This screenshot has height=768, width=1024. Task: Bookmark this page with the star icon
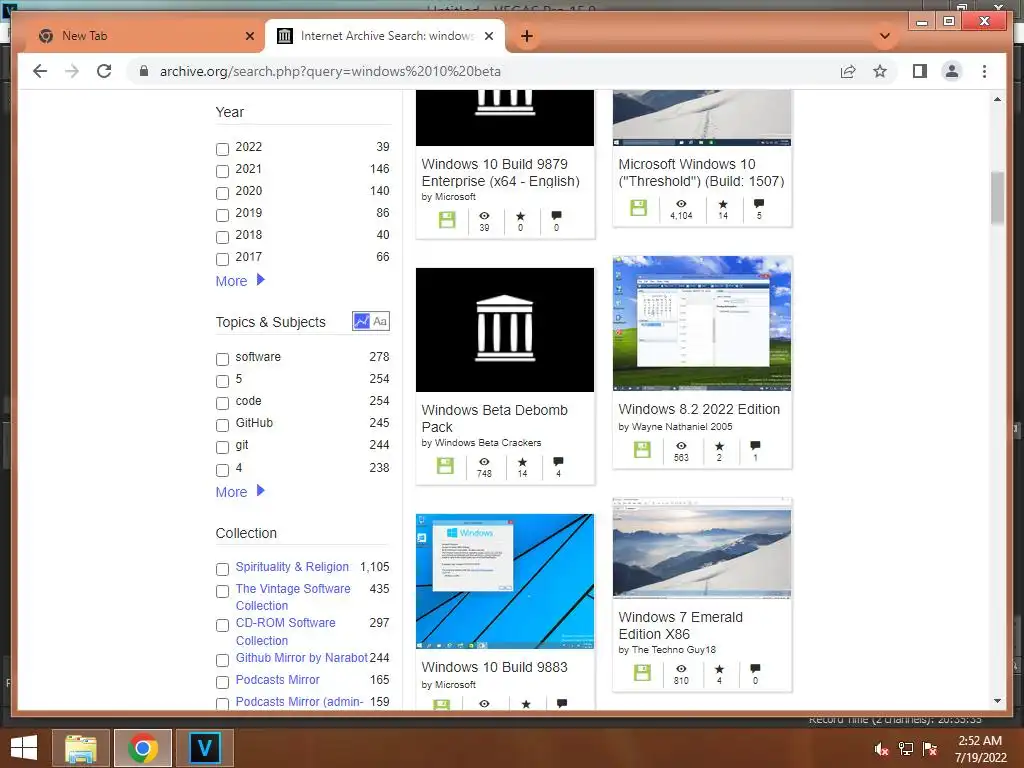(880, 71)
